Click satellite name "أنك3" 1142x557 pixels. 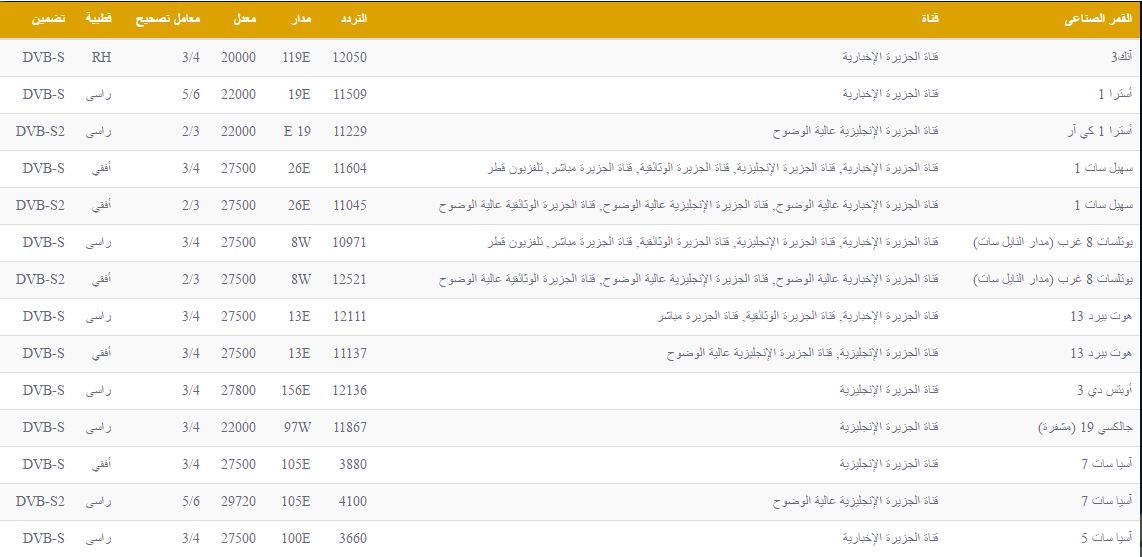pyautogui.click(x=1122, y=58)
